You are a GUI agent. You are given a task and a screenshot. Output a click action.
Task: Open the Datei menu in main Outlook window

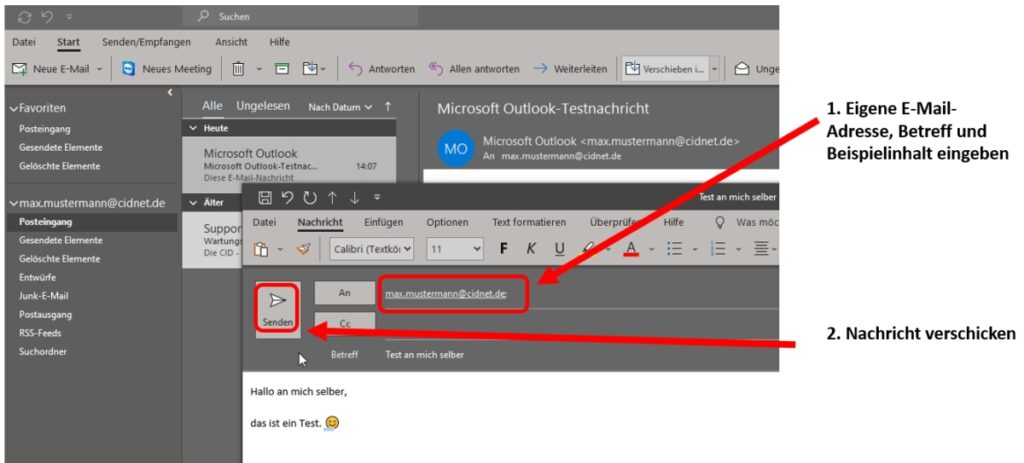coord(24,42)
